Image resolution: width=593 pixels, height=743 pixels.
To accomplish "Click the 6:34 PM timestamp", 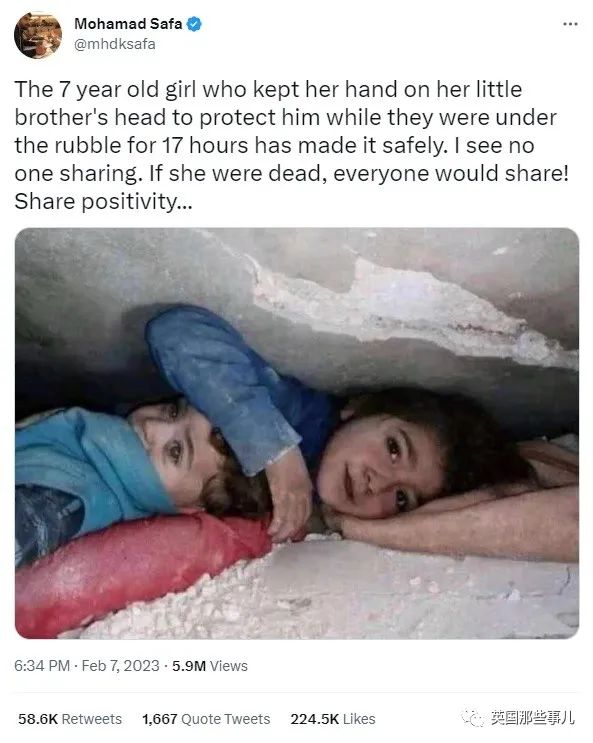I will [x=42, y=666].
